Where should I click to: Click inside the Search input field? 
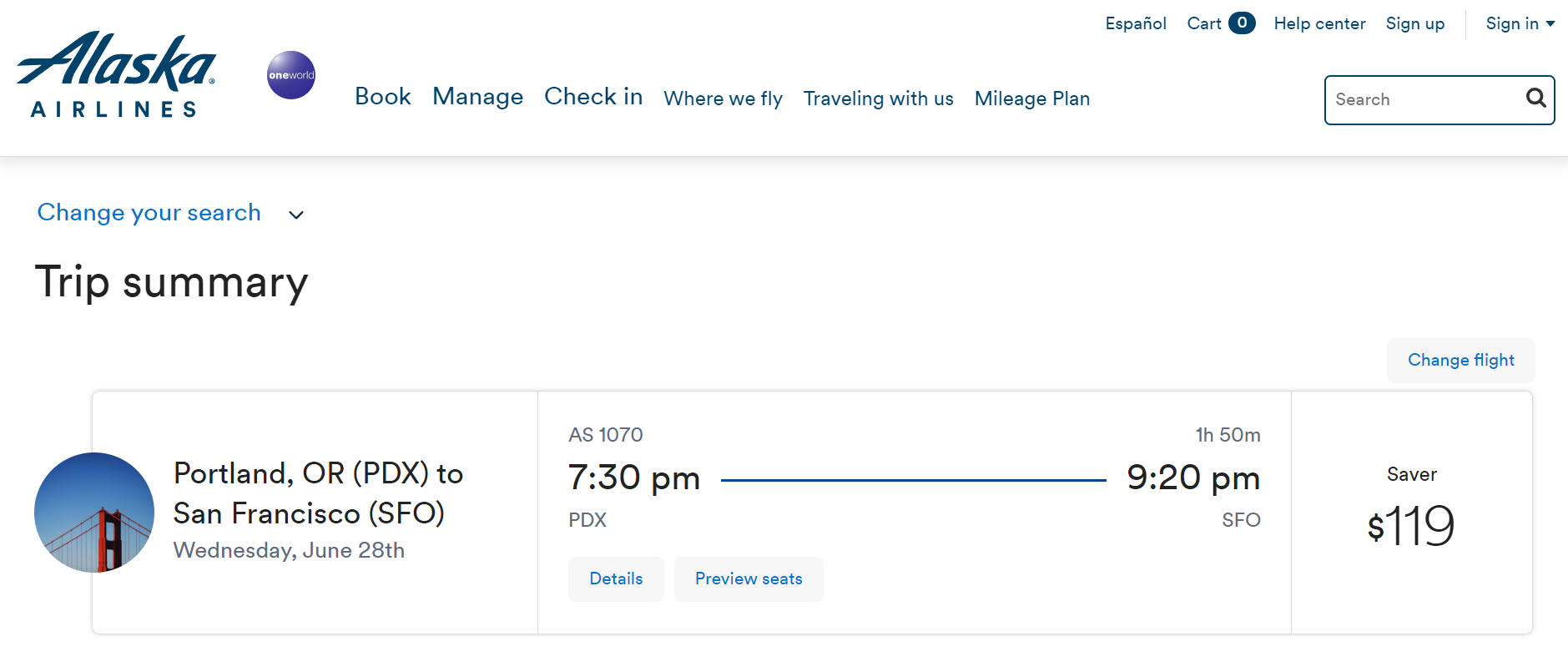[x=1419, y=99]
